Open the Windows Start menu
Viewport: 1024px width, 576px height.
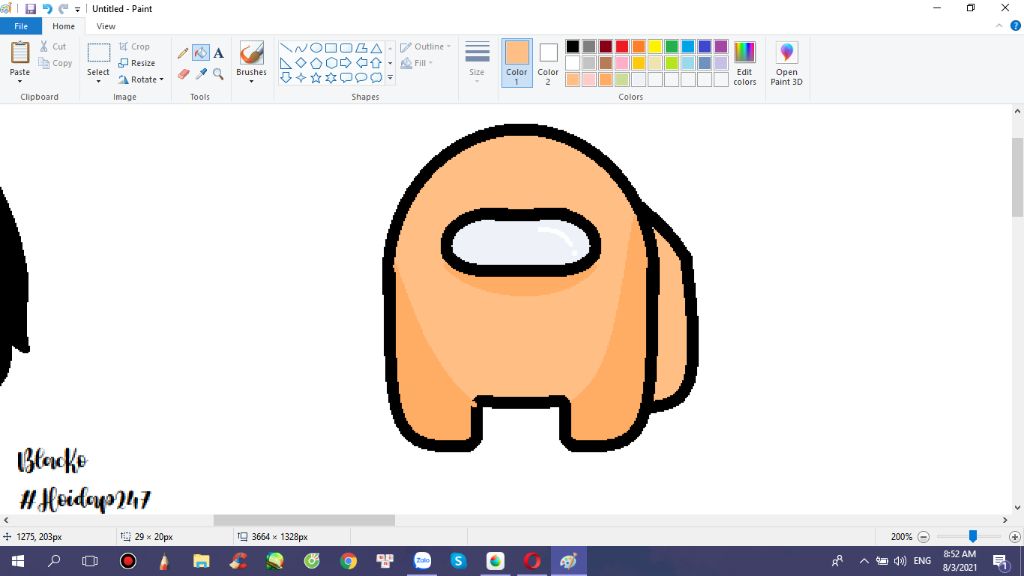coord(18,561)
